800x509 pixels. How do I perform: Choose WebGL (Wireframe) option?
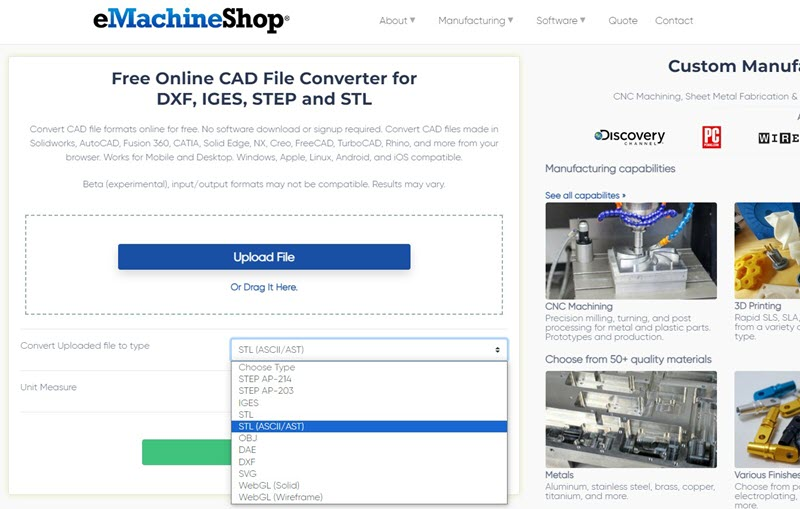coord(280,497)
